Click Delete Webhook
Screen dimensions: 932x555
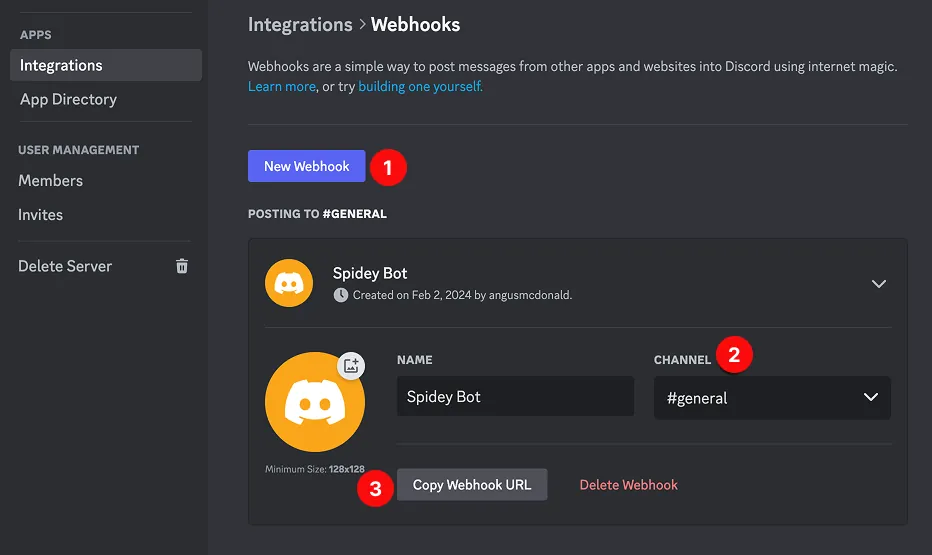point(628,485)
